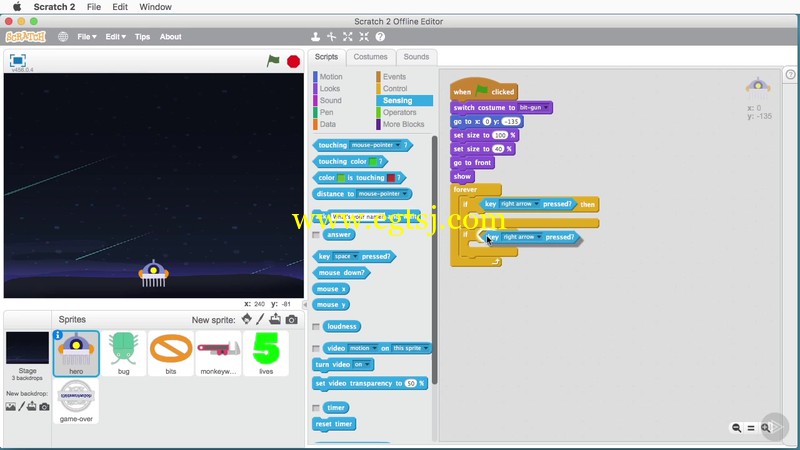Image resolution: width=800 pixels, height=450 pixels.
Task: Zoom out the scripts area
Action: coord(736,428)
